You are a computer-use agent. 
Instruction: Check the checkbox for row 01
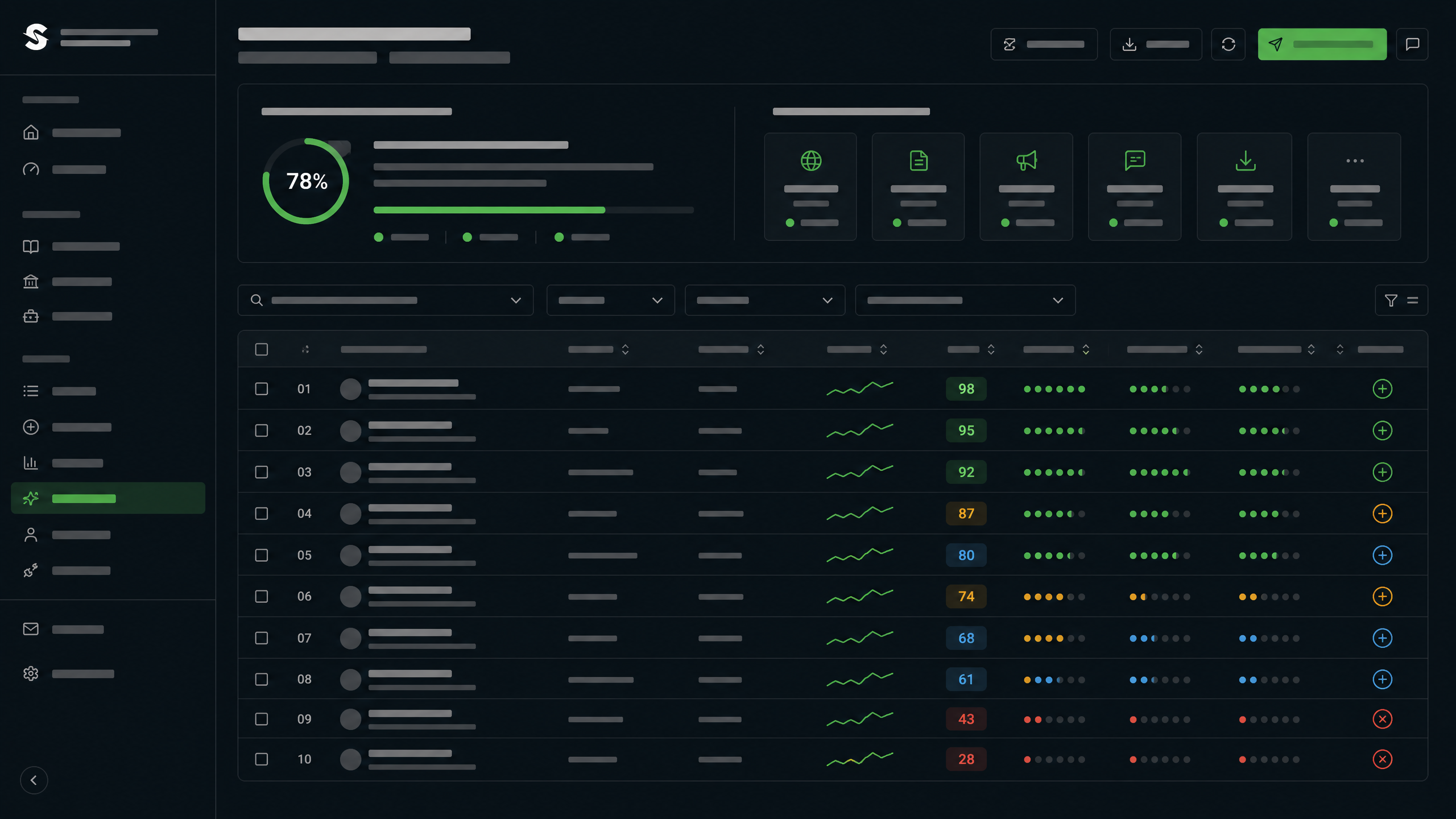click(262, 389)
